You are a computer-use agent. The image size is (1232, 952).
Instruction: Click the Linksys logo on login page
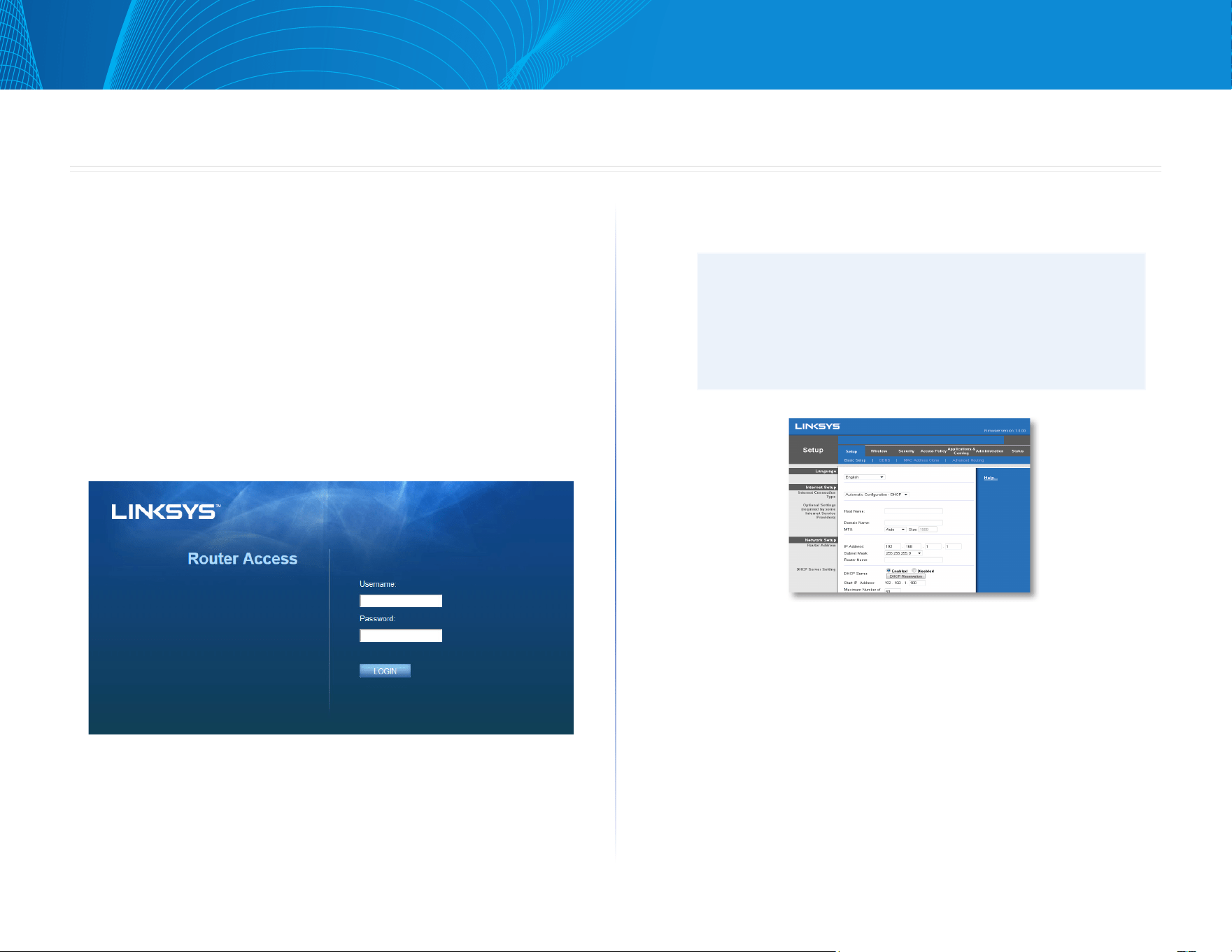166,511
